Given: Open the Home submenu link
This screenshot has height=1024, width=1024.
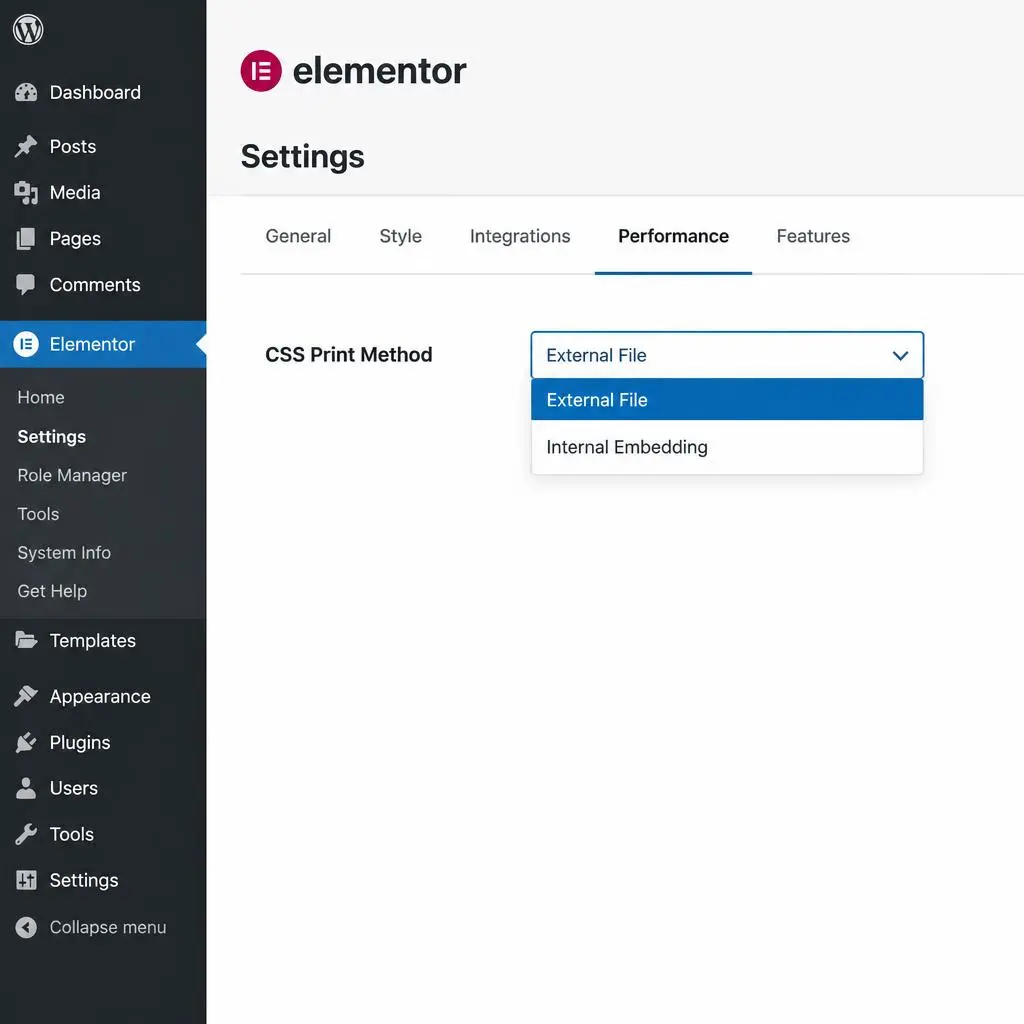Looking at the screenshot, I should [41, 397].
